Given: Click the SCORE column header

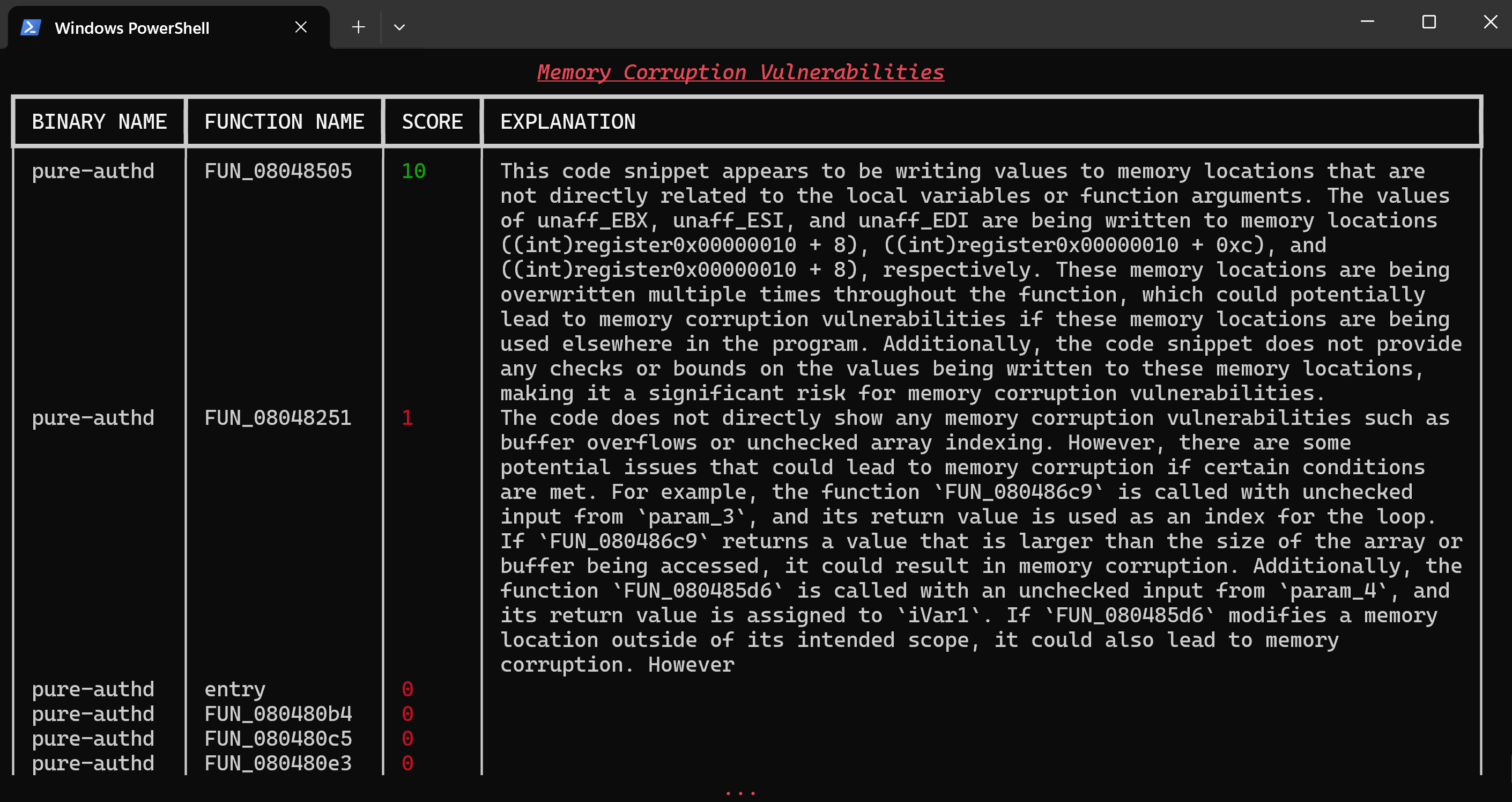Looking at the screenshot, I should click(x=432, y=122).
